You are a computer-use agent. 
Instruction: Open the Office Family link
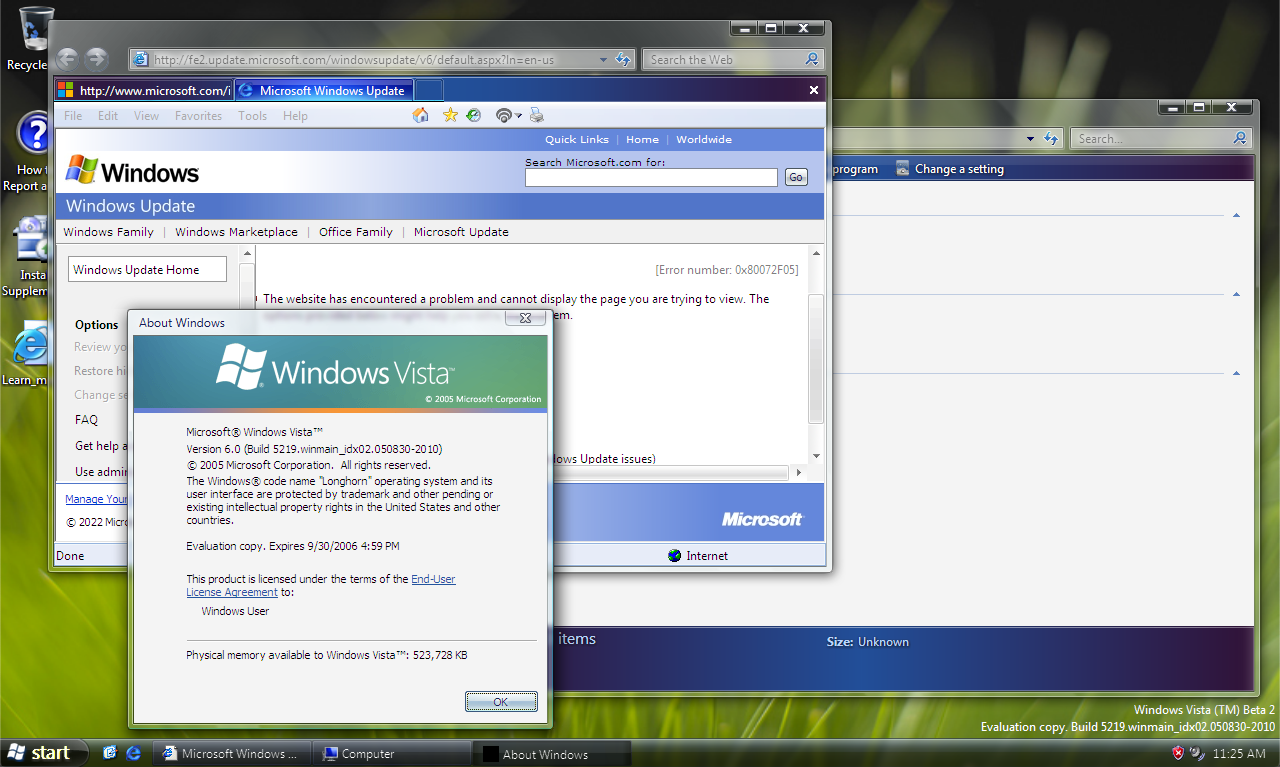coord(356,232)
